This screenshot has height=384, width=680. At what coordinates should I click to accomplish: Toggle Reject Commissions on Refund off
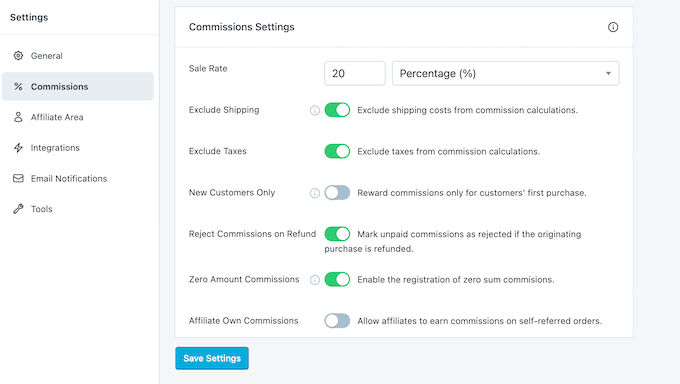coord(337,233)
